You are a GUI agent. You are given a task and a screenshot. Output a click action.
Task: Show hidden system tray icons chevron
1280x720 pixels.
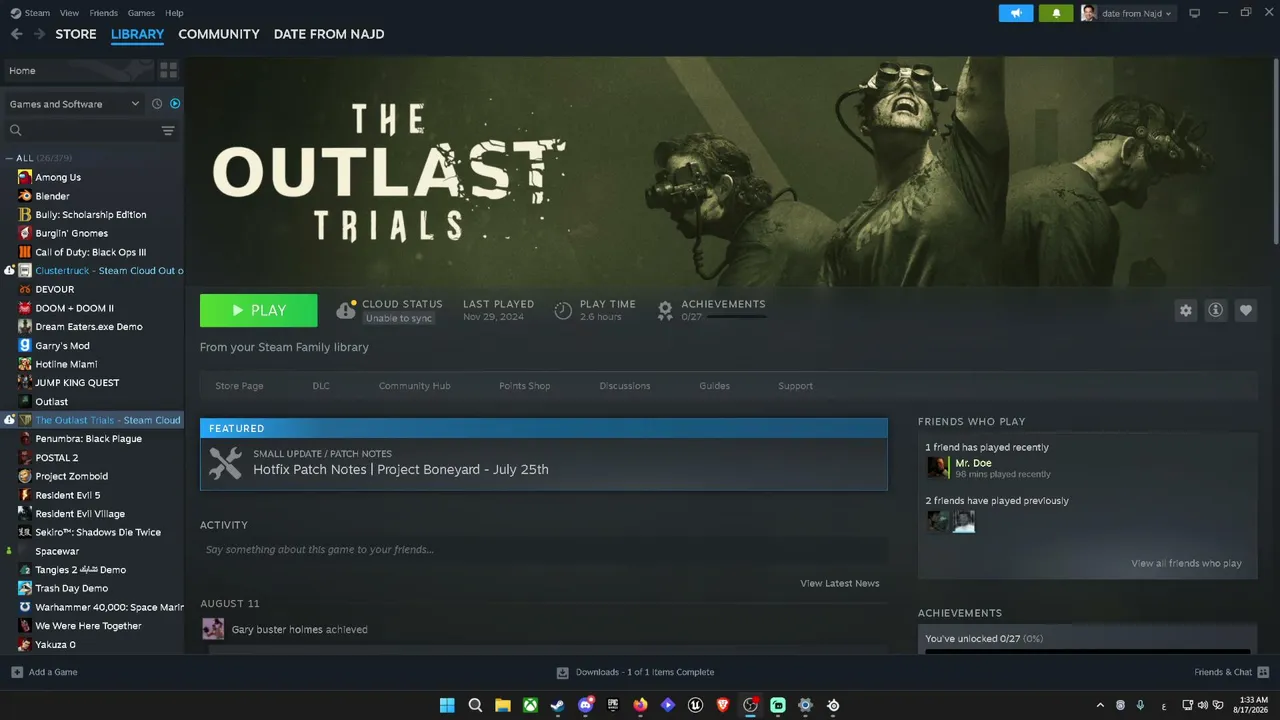click(1101, 705)
